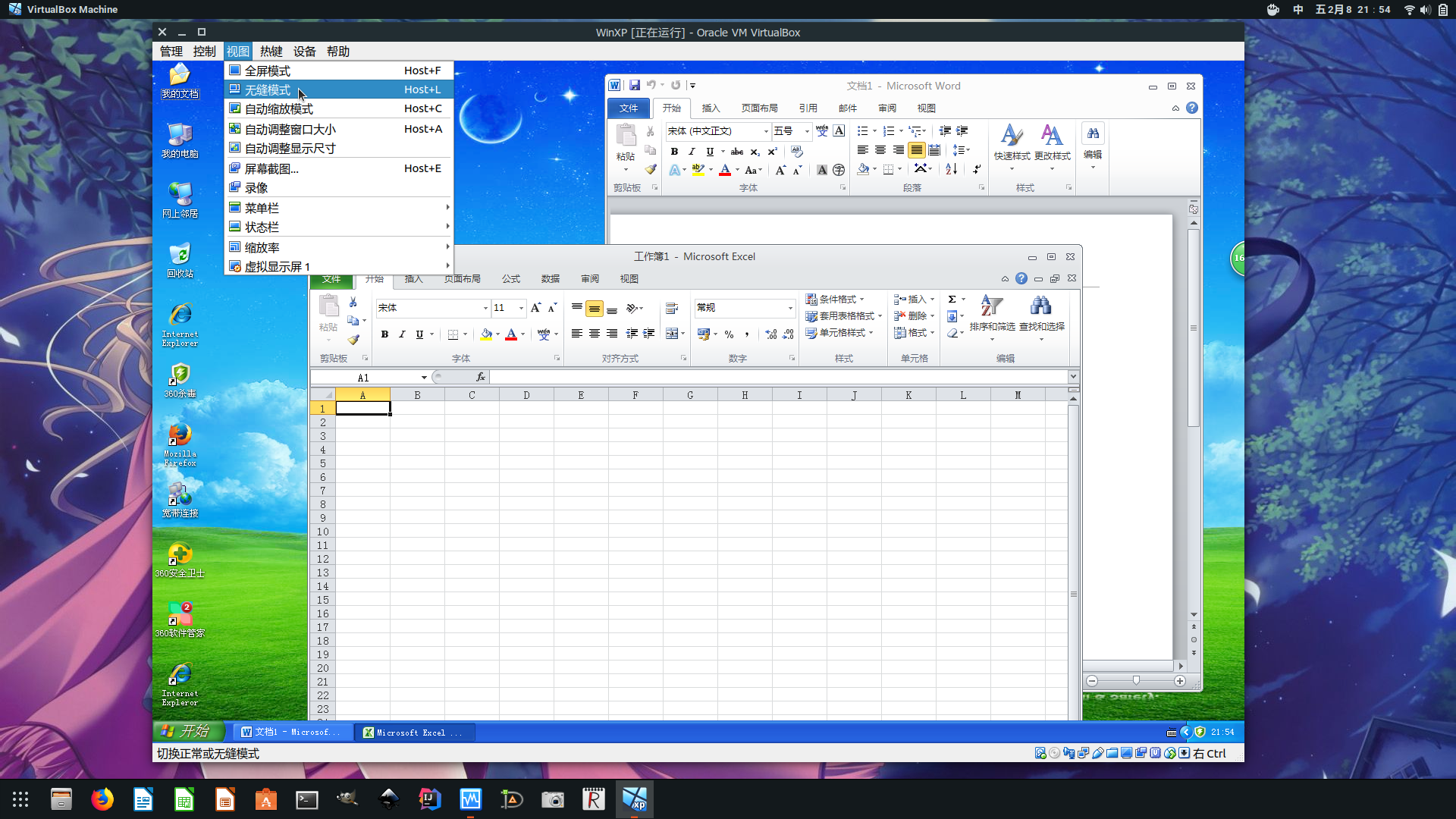The image size is (1456, 819).
Task: Click Word align center icon
Action: point(880,150)
